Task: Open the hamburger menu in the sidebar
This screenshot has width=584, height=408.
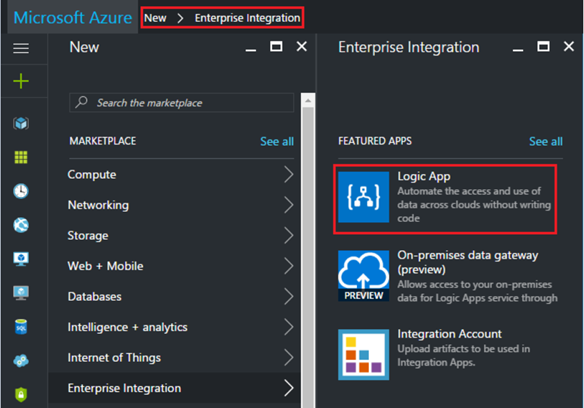Action: coord(21,48)
